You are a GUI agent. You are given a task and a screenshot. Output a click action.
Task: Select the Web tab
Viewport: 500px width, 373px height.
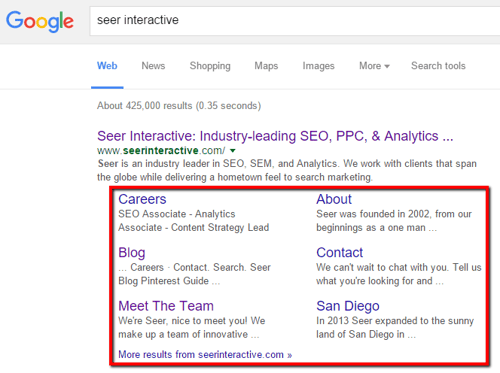tap(107, 66)
